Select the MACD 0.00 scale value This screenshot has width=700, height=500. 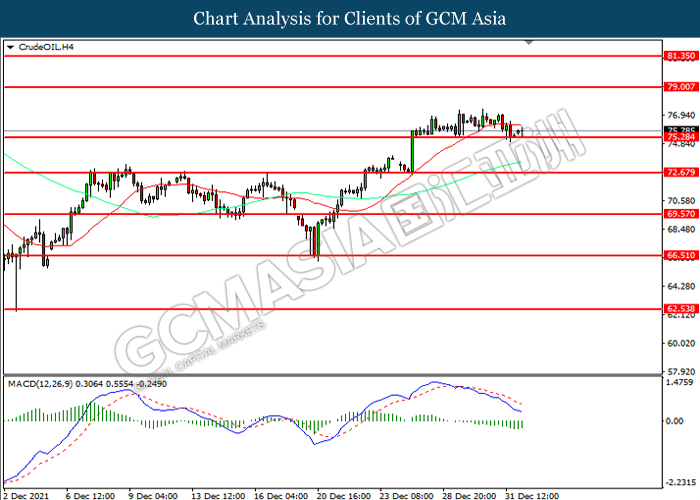675,421
